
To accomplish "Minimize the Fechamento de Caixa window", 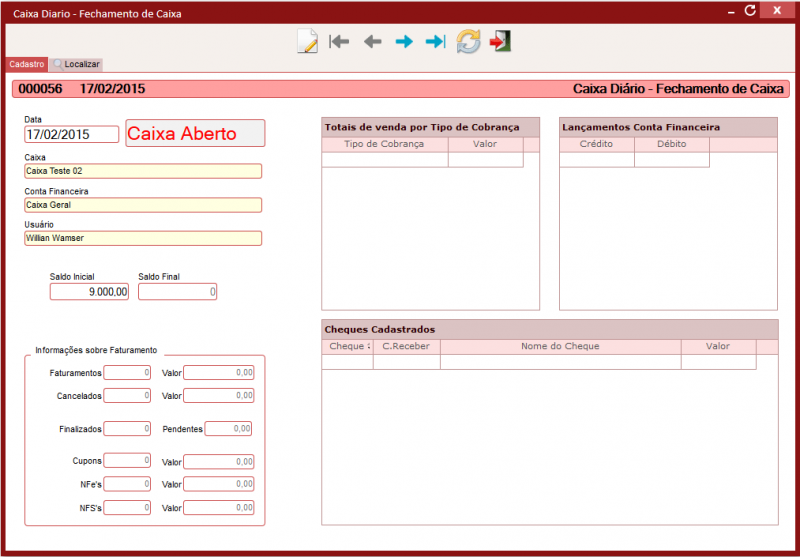I will point(732,11).
